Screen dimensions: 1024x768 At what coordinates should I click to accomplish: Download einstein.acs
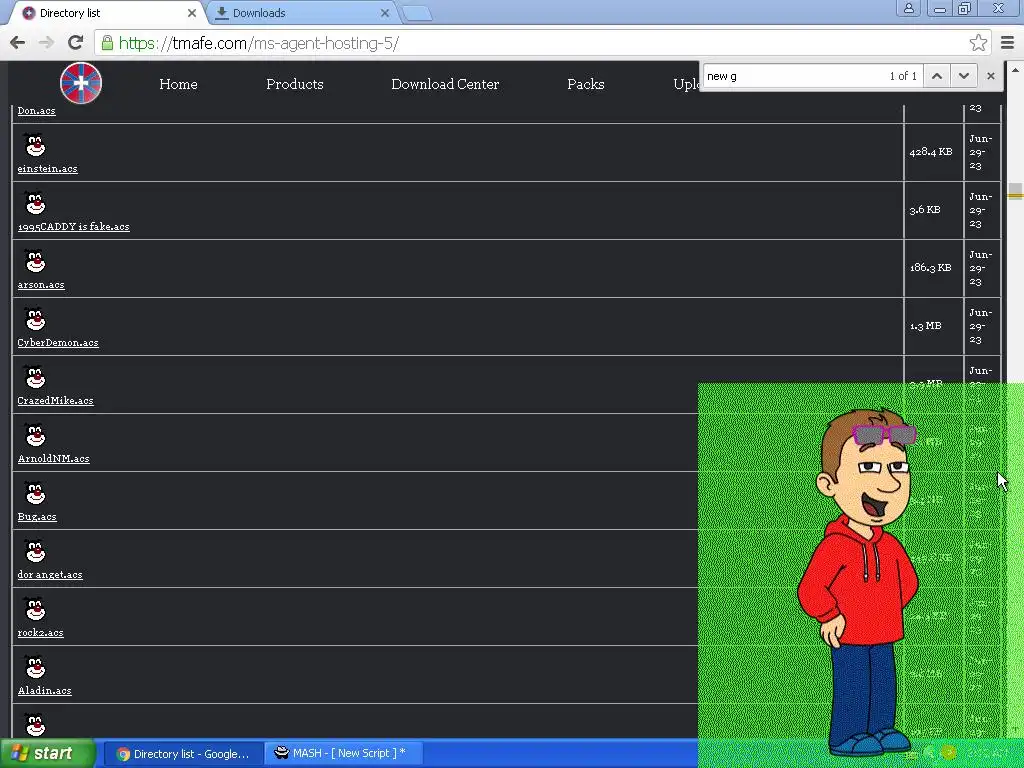(48, 168)
